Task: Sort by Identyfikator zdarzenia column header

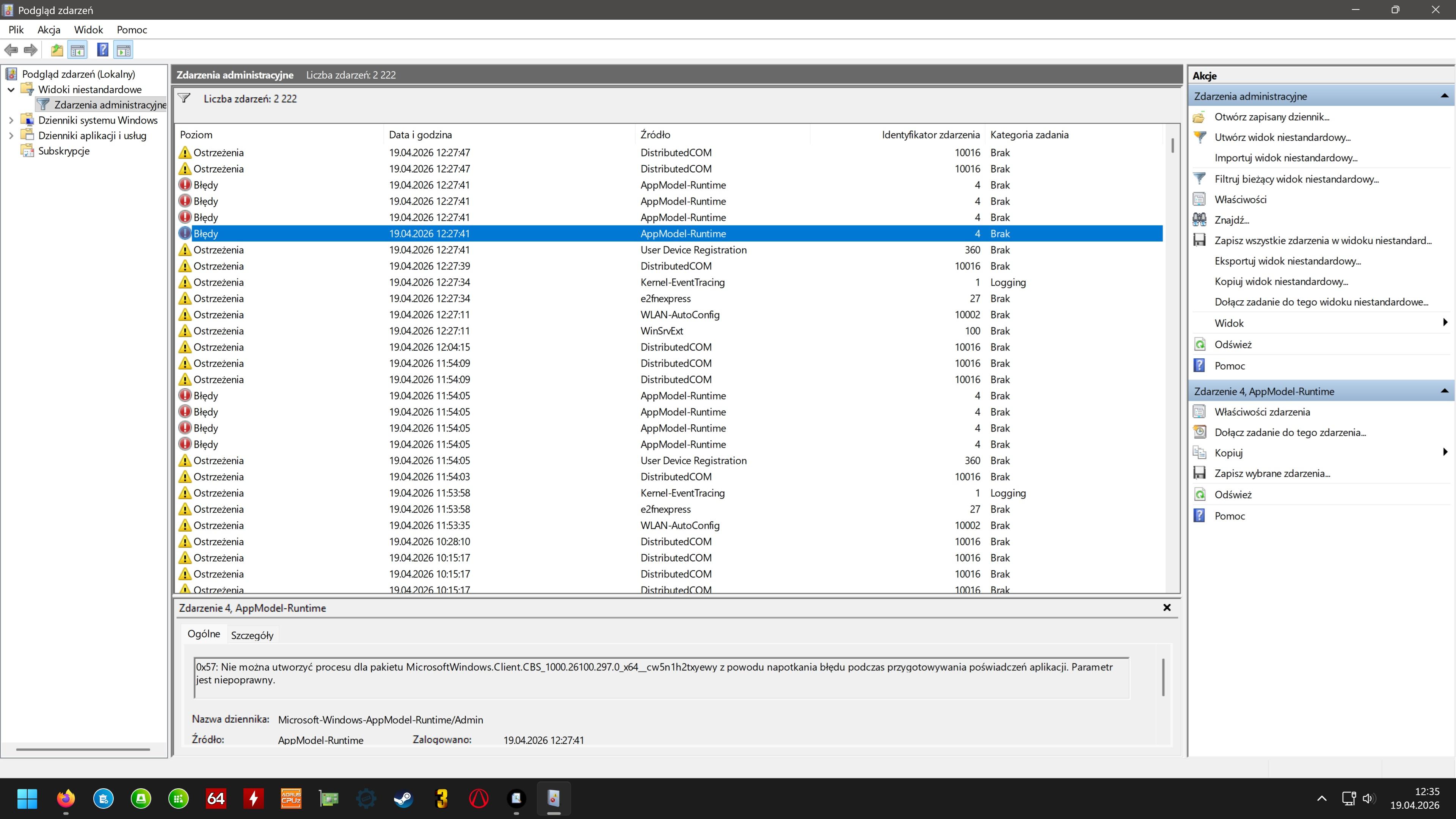Action: tap(930, 135)
